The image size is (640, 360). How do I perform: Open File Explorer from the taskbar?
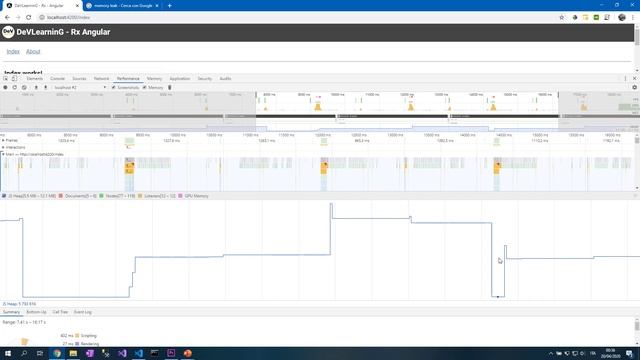pos(73,353)
